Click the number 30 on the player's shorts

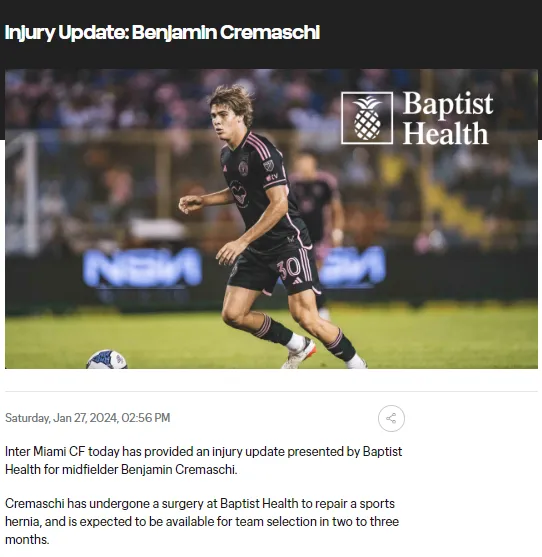pyautogui.click(x=289, y=269)
